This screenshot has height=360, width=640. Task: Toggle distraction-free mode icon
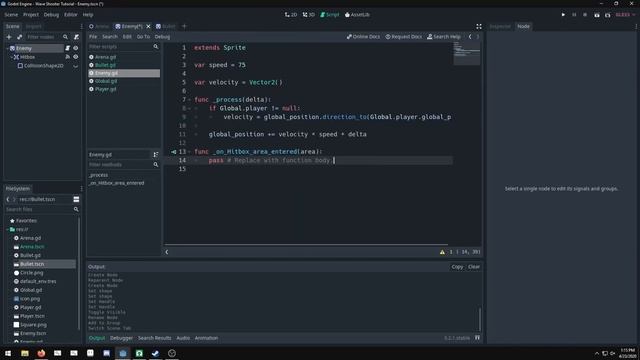click(x=479, y=27)
